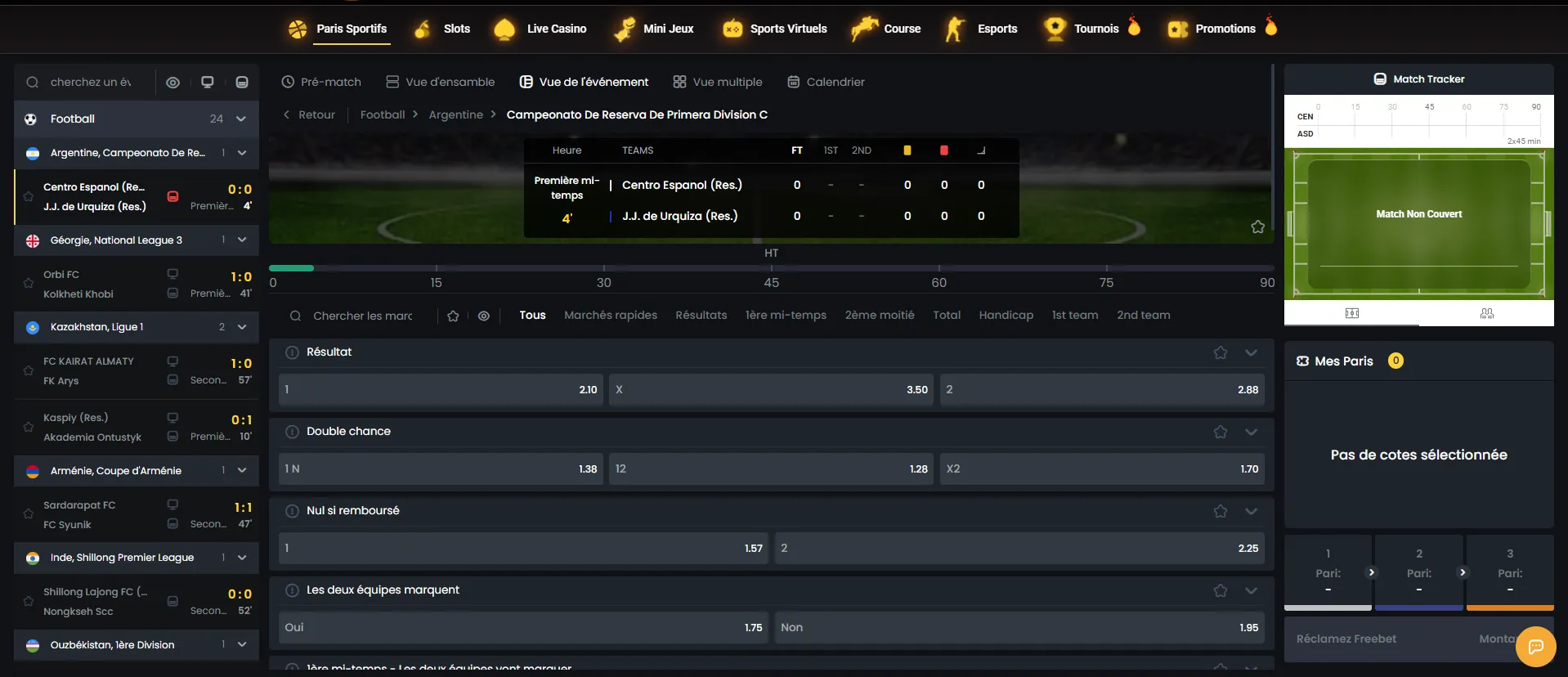1568x677 pixels.
Task: Favorite the Orbi FC match
Action: [29, 284]
